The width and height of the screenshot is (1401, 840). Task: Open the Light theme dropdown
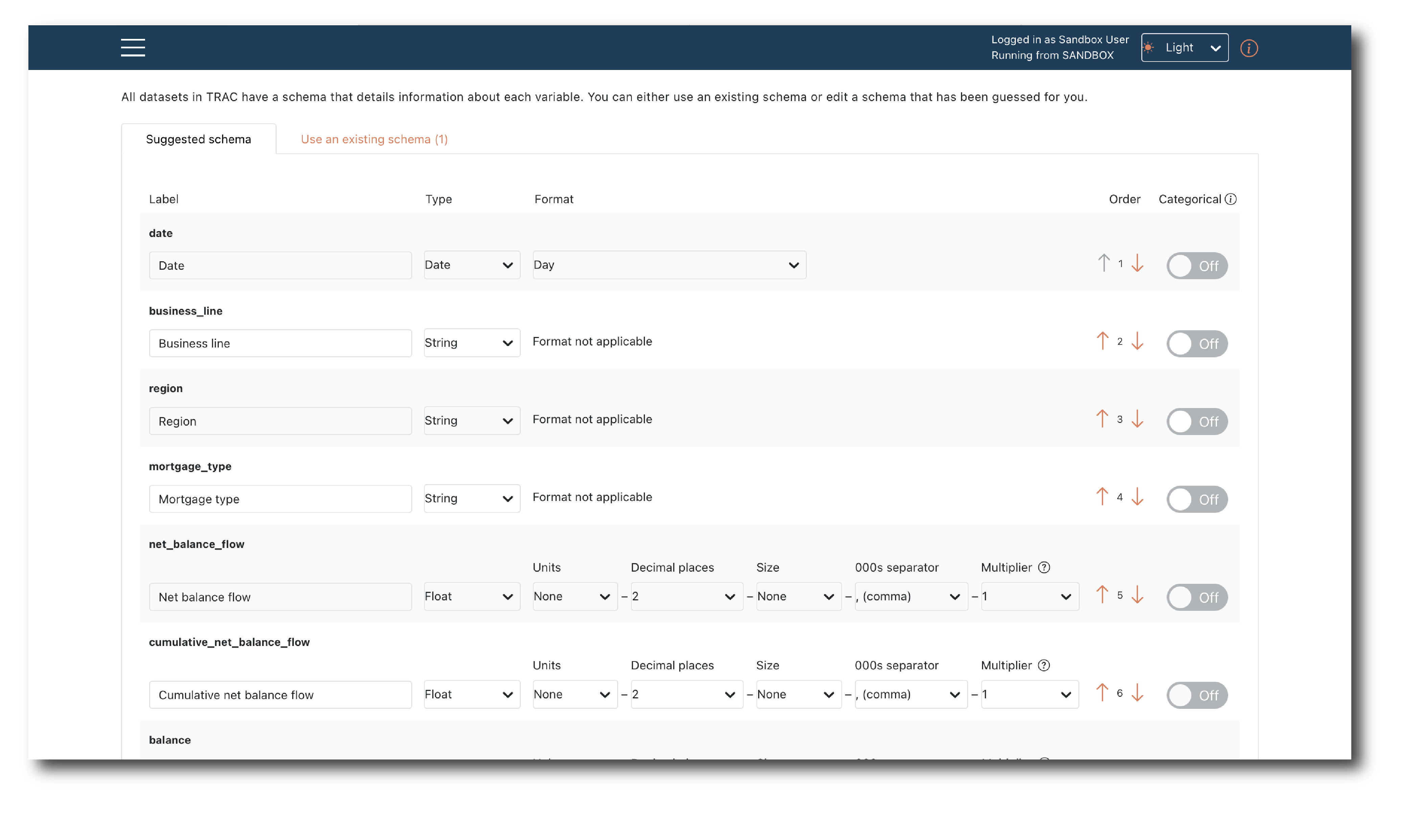click(x=1184, y=48)
